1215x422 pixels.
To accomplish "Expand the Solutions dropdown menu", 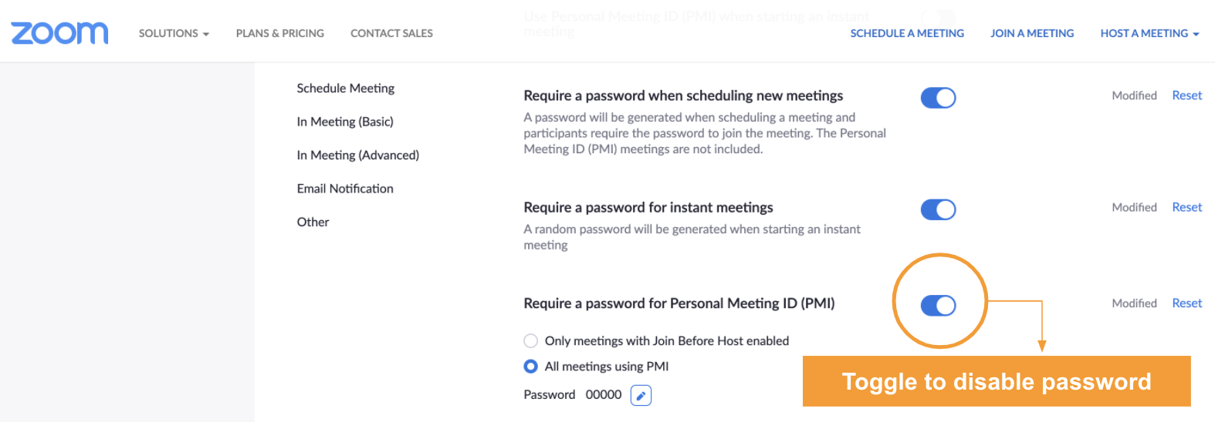I will pyautogui.click(x=174, y=33).
